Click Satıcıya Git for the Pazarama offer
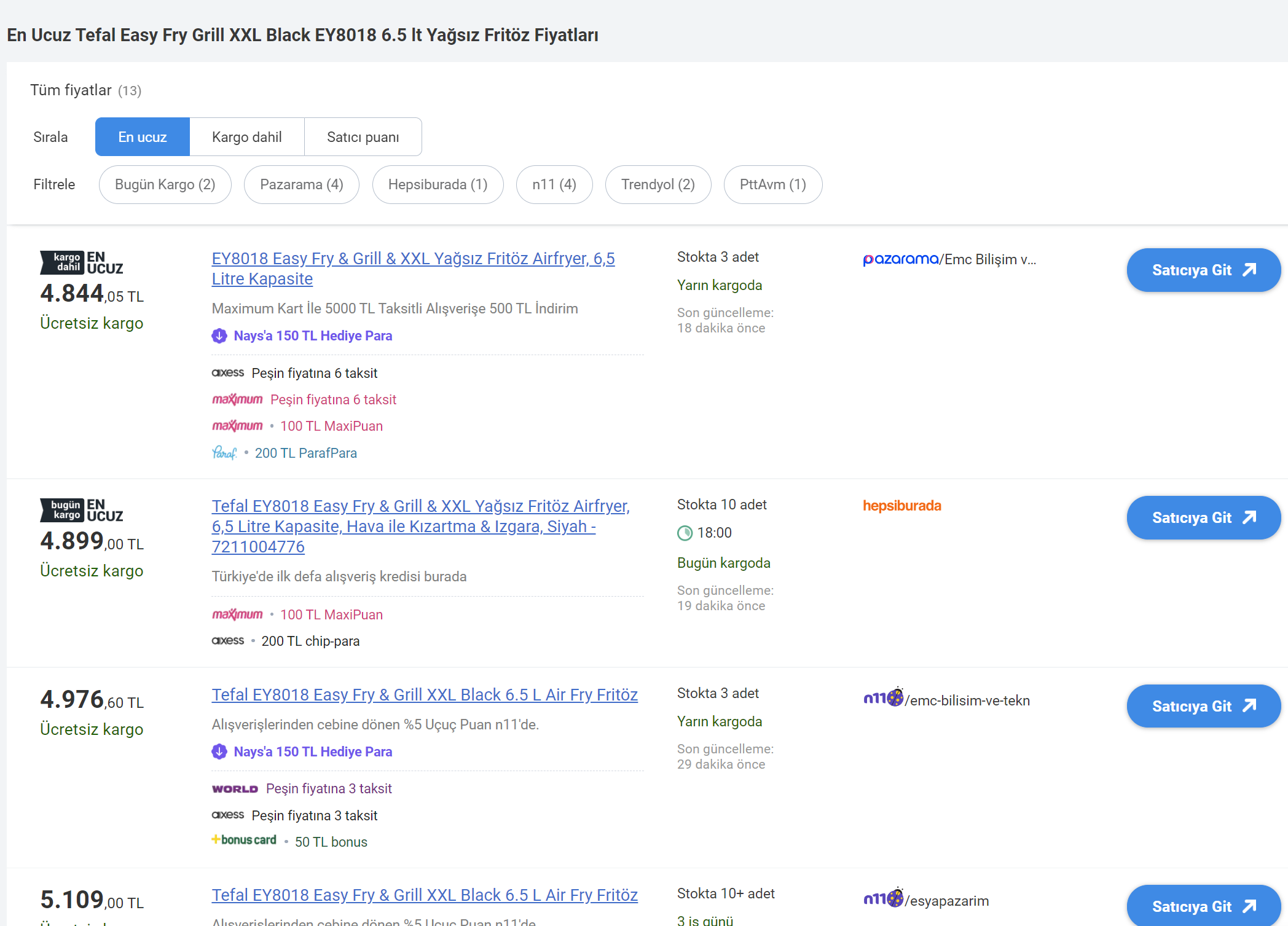Viewport: 1288px width, 926px height. [x=1203, y=270]
